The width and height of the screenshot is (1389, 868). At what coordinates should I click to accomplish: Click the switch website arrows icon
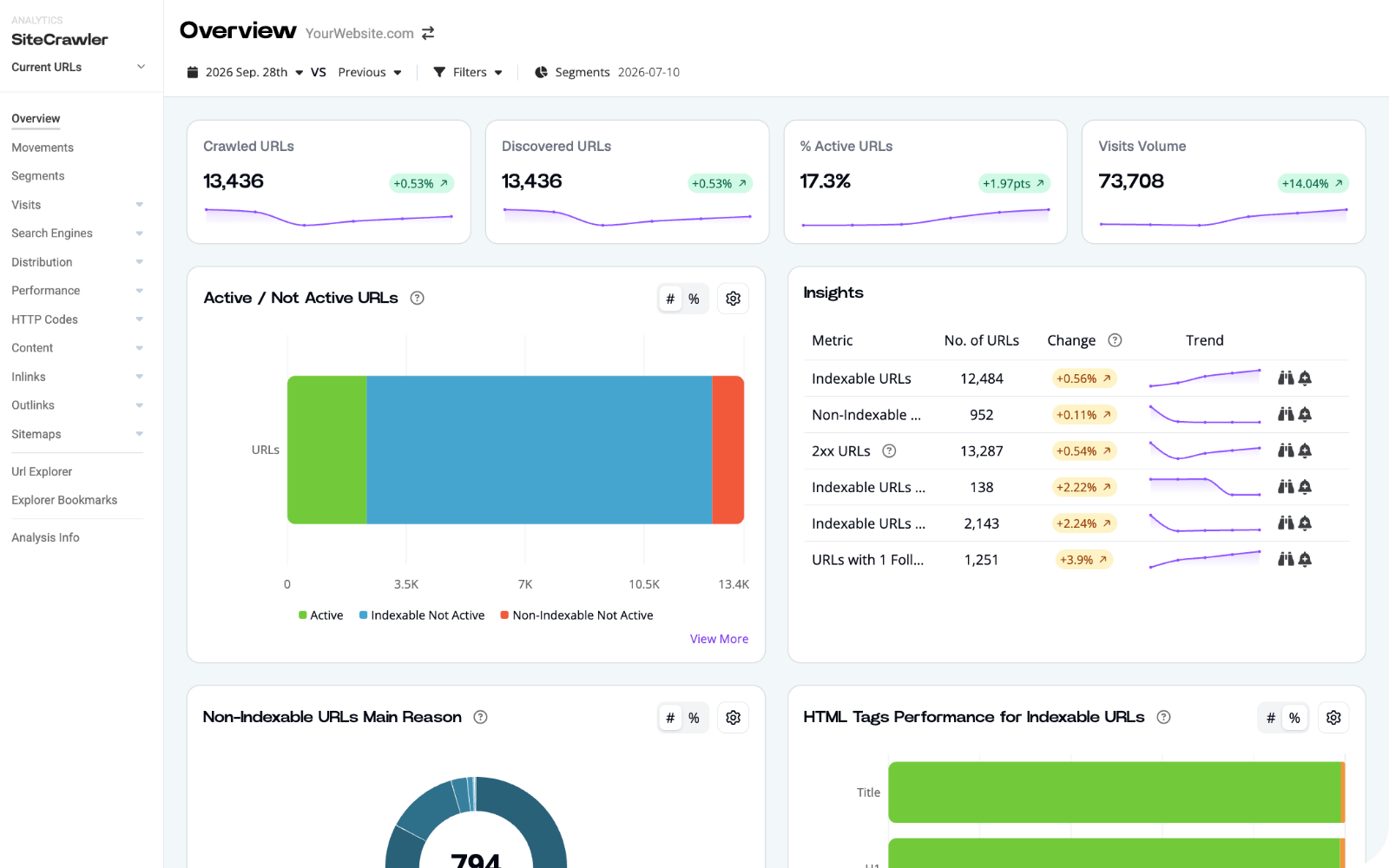click(x=428, y=33)
